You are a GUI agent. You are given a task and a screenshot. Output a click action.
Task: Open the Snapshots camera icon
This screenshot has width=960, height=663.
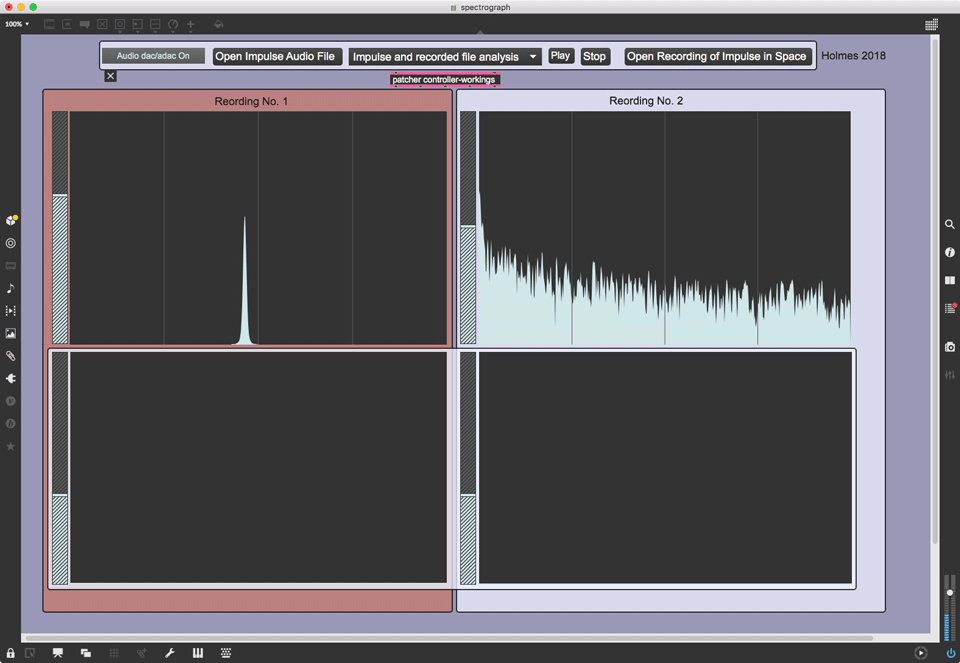coord(950,347)
